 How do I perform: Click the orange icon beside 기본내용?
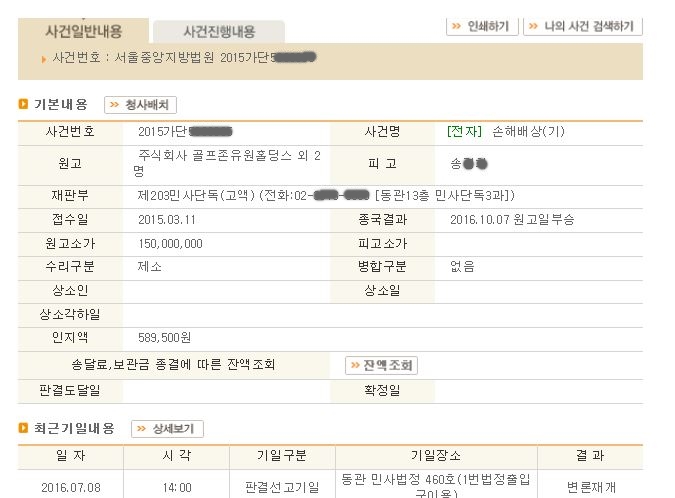click(x=23, y=104)
